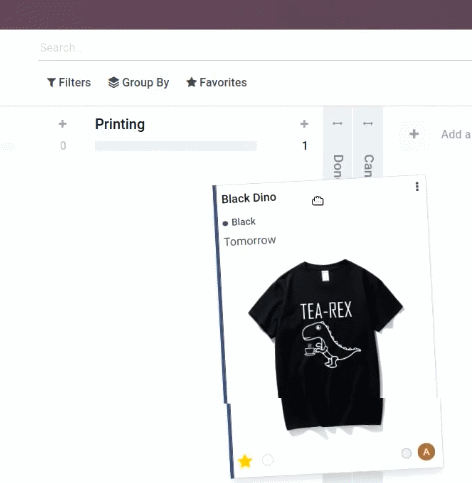
Task: Click the plus icon left of Printing
Action: coord(62,124)
